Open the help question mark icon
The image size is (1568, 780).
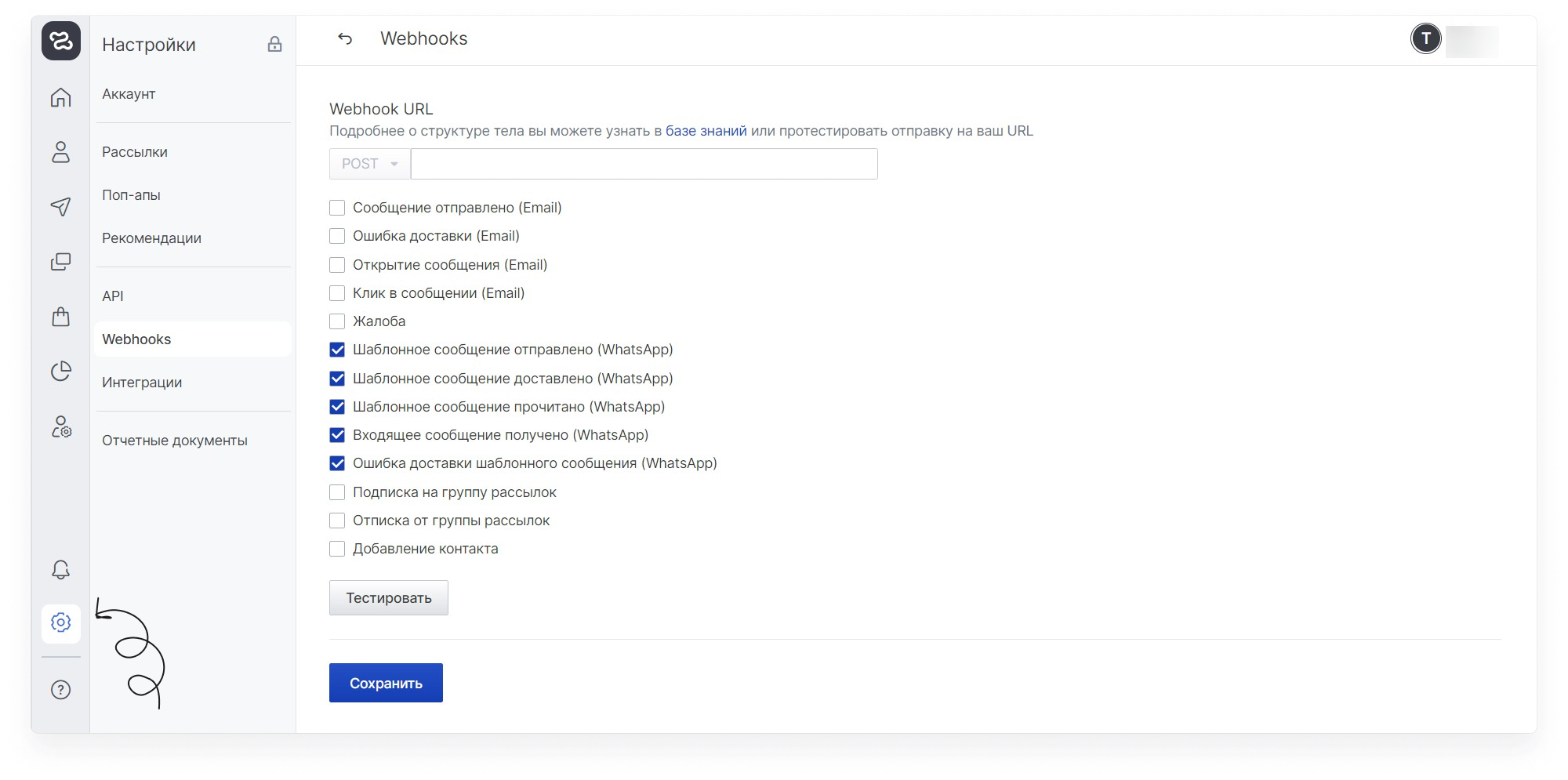[x=61, y=690]
